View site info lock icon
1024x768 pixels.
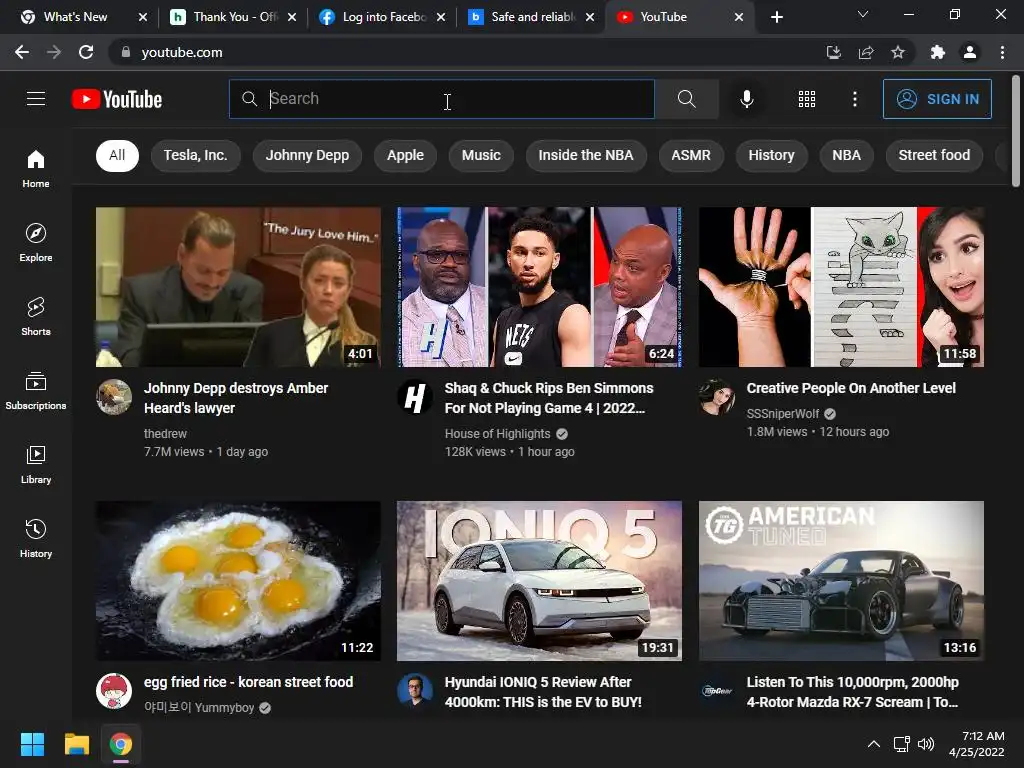tap(126, 52)
